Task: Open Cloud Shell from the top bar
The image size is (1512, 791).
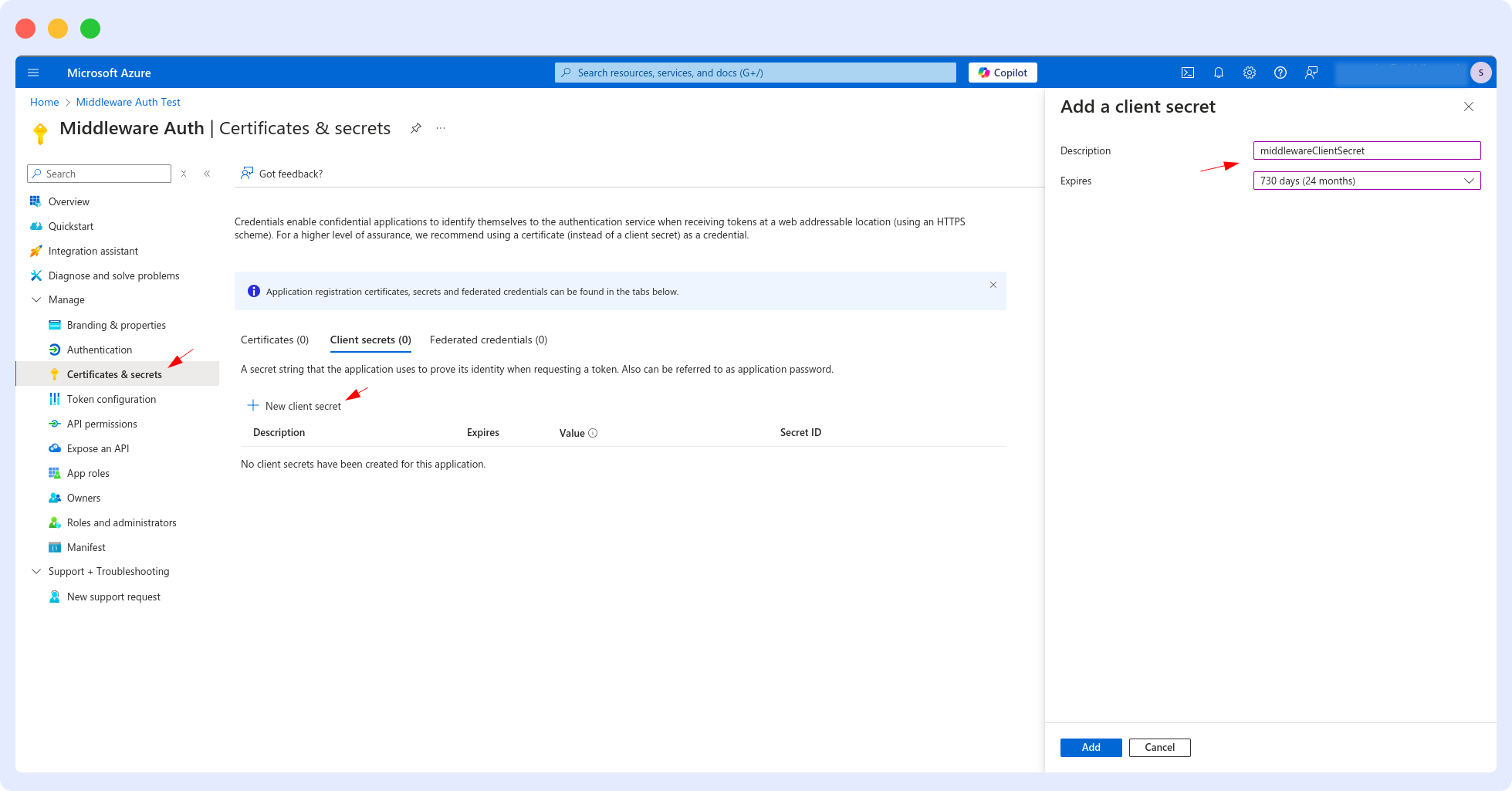Action: 1188,73
